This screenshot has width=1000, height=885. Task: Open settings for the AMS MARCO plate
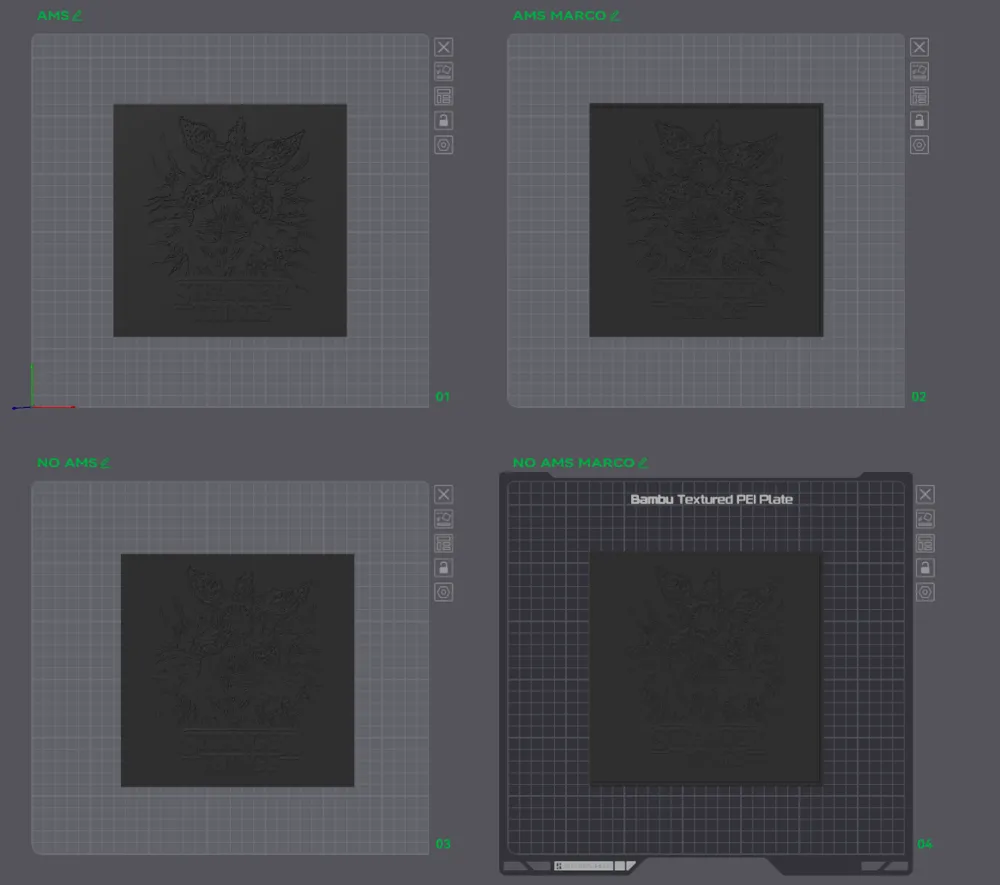coord(920,145)
